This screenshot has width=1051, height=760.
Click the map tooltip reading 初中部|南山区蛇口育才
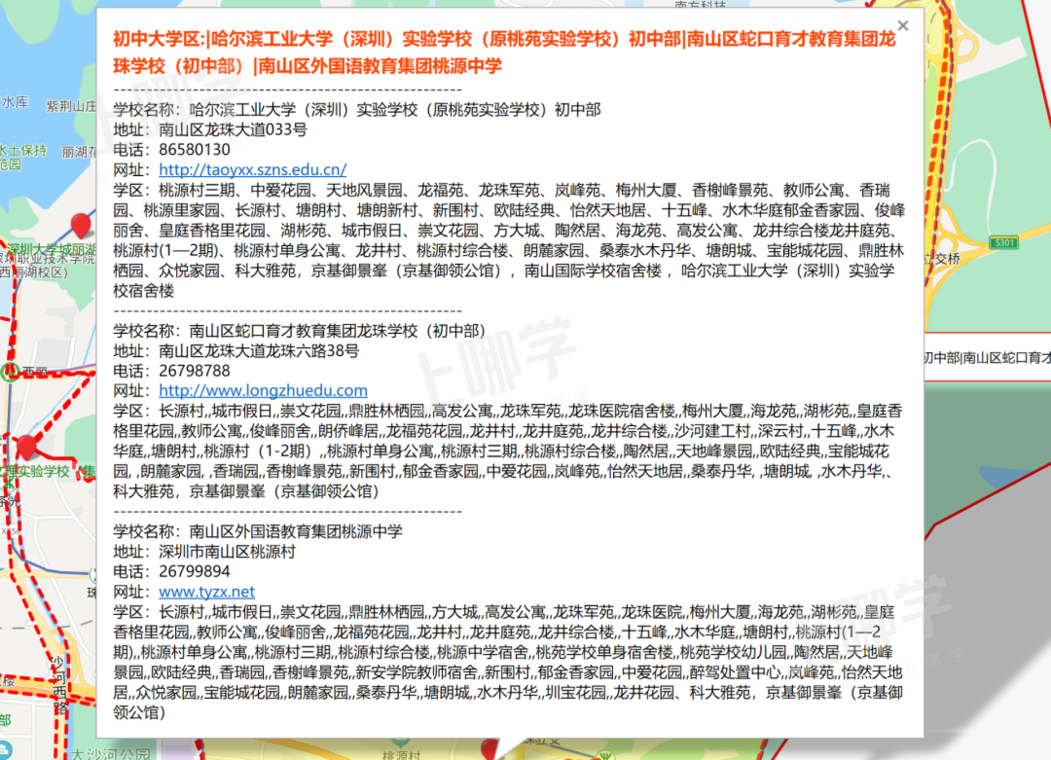tap(987, 357)
